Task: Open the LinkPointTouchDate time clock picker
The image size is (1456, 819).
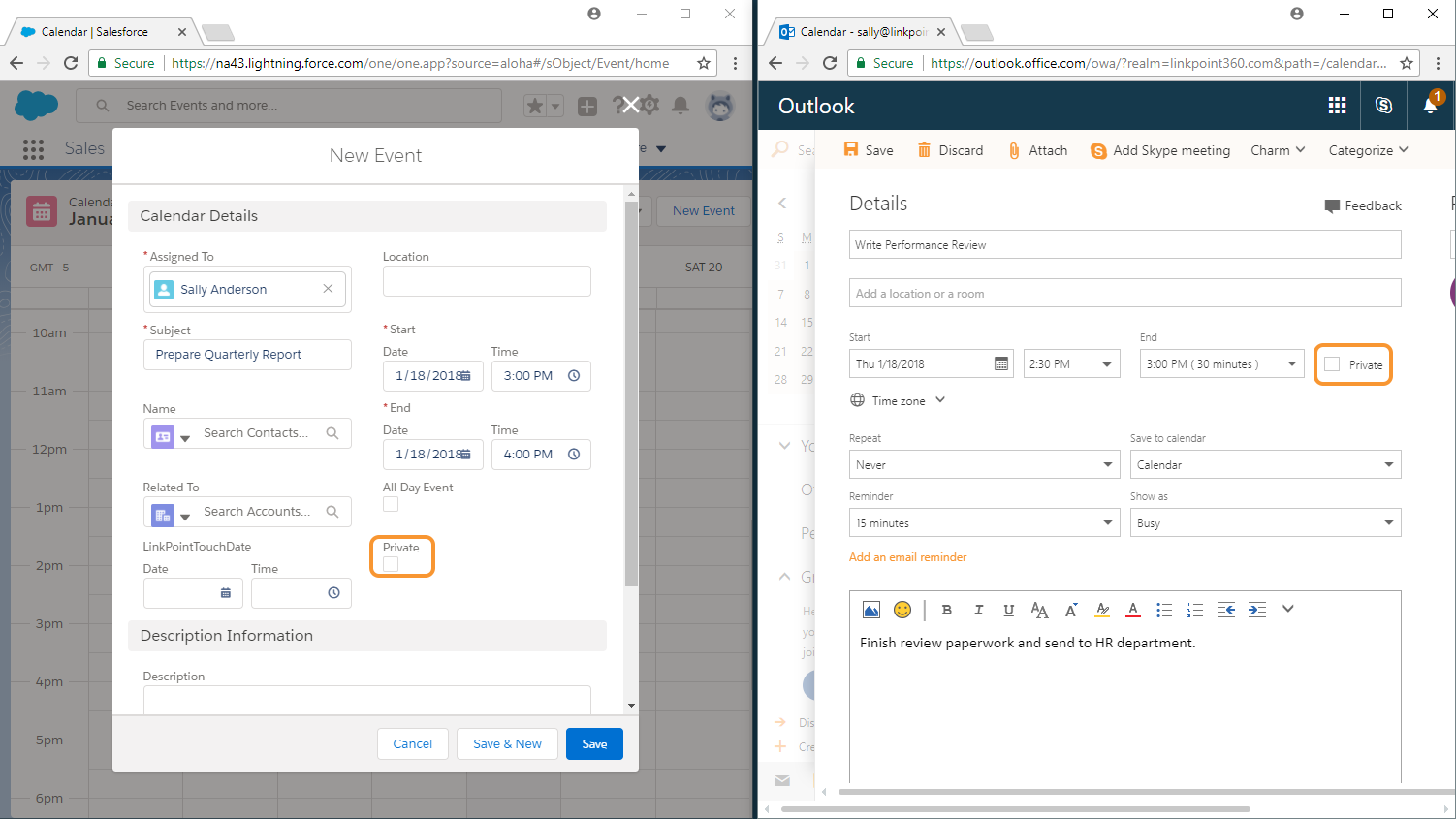Action: pyautogui.click(x=333, y=592)
